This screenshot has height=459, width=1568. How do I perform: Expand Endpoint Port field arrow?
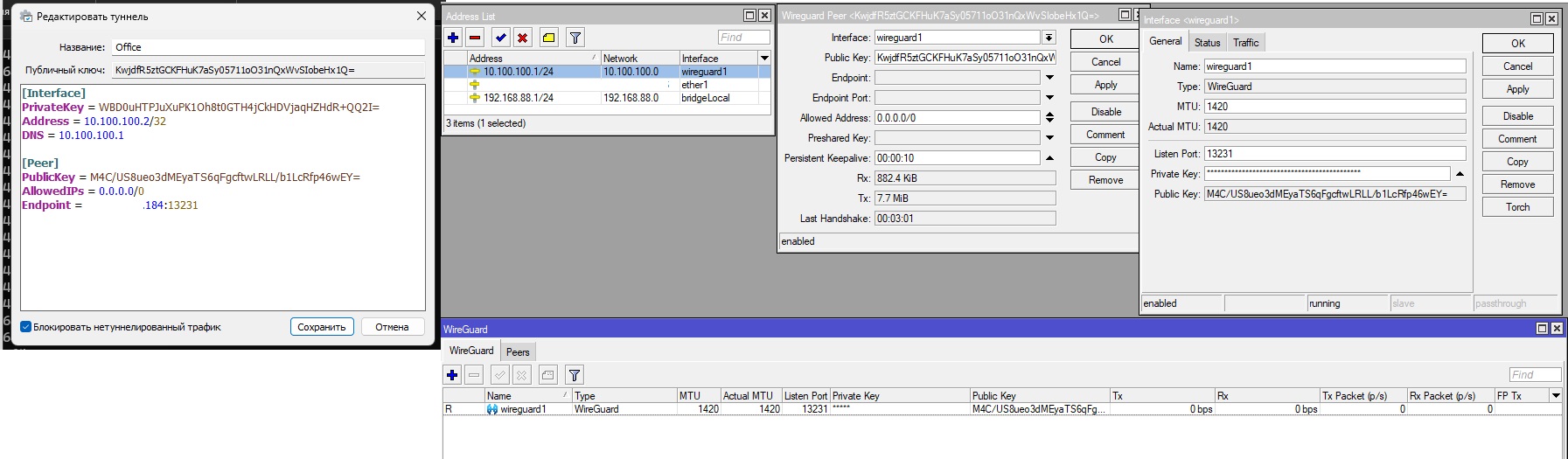click(1049, 98)
